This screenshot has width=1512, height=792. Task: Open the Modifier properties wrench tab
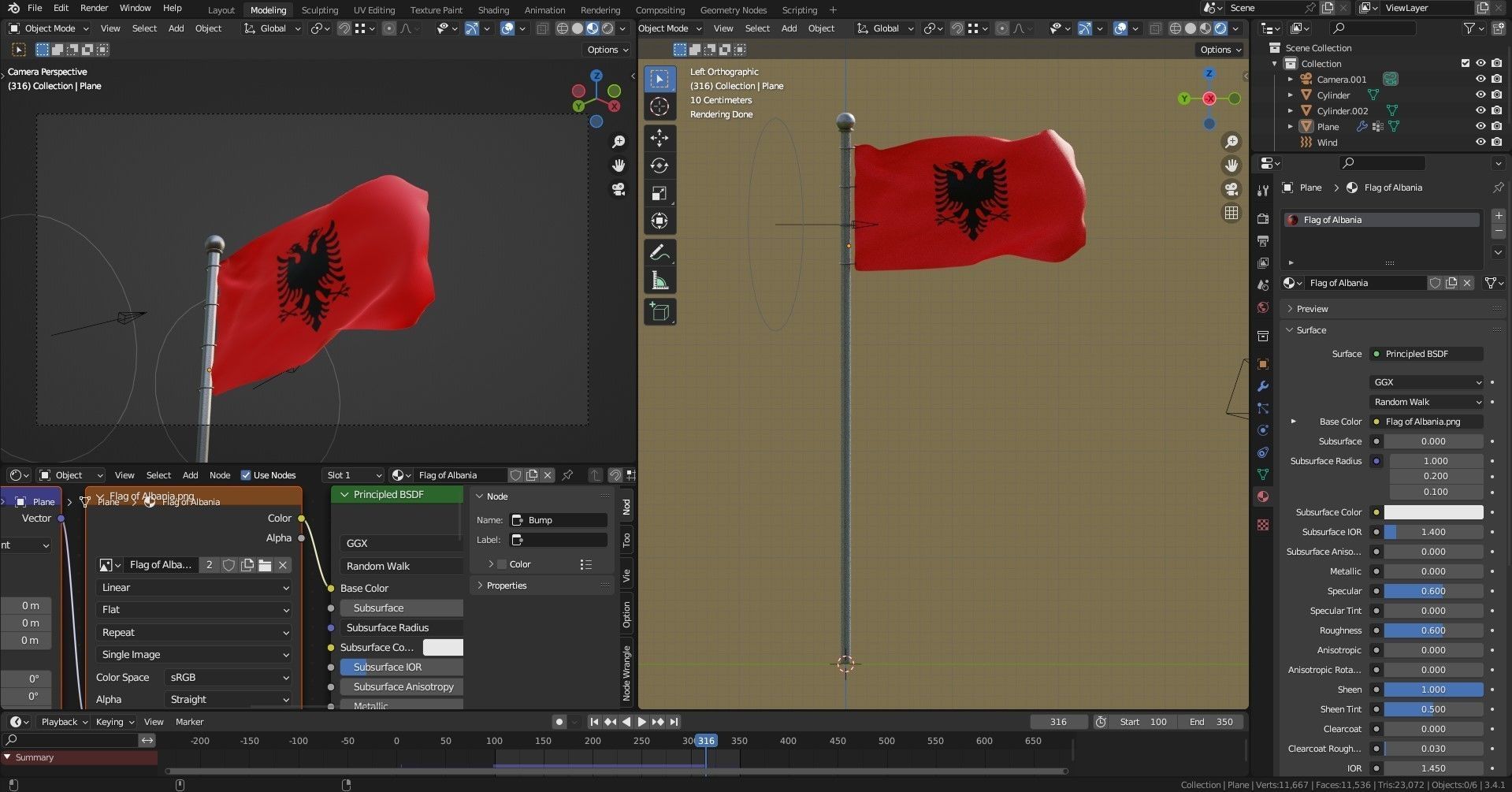tap(1263, 386)
